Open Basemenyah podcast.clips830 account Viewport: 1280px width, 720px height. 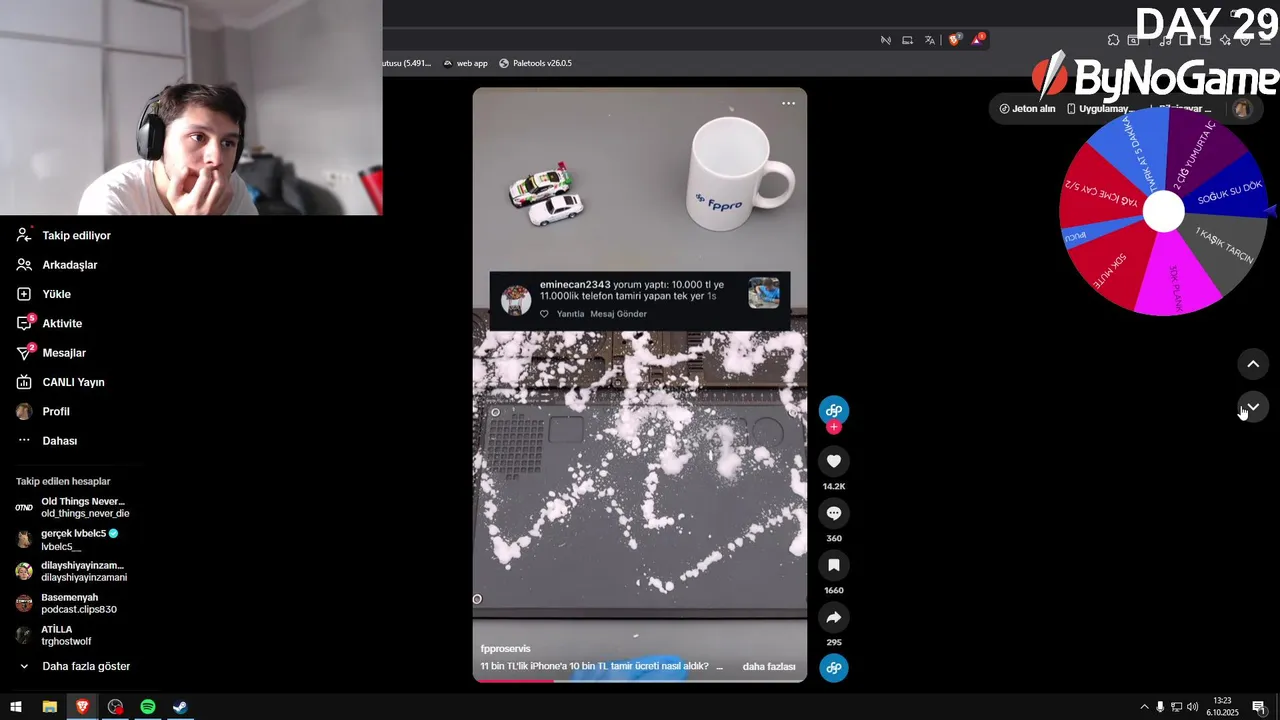point(68,603)
